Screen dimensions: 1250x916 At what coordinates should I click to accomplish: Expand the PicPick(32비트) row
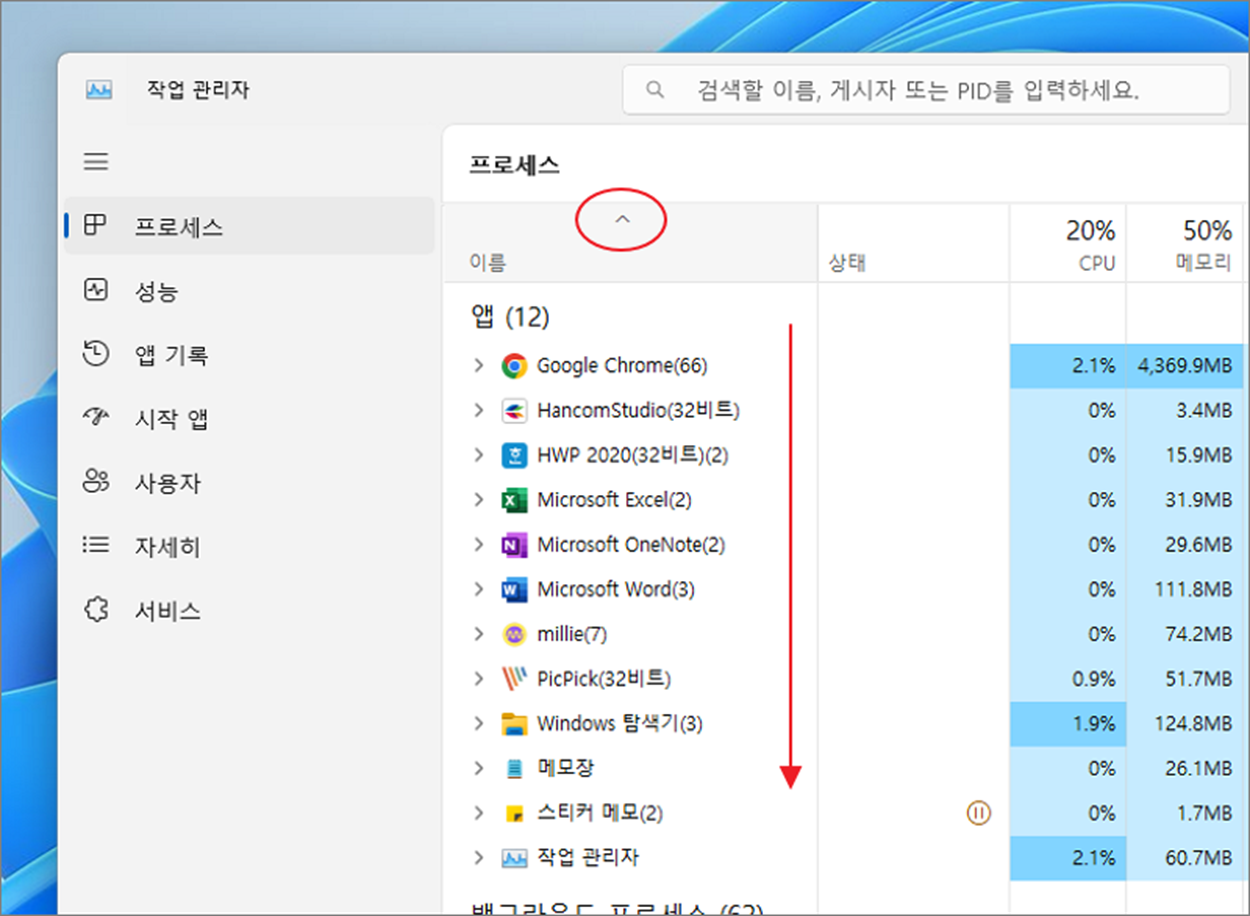(x=478, y=679)
